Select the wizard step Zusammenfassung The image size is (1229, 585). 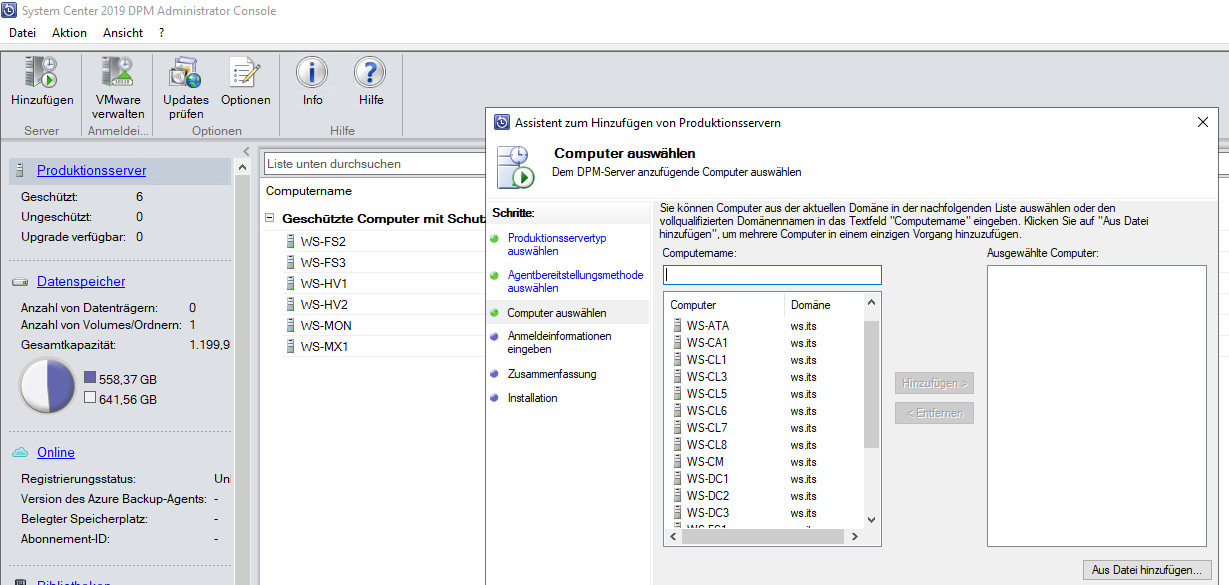click(552, 374)
